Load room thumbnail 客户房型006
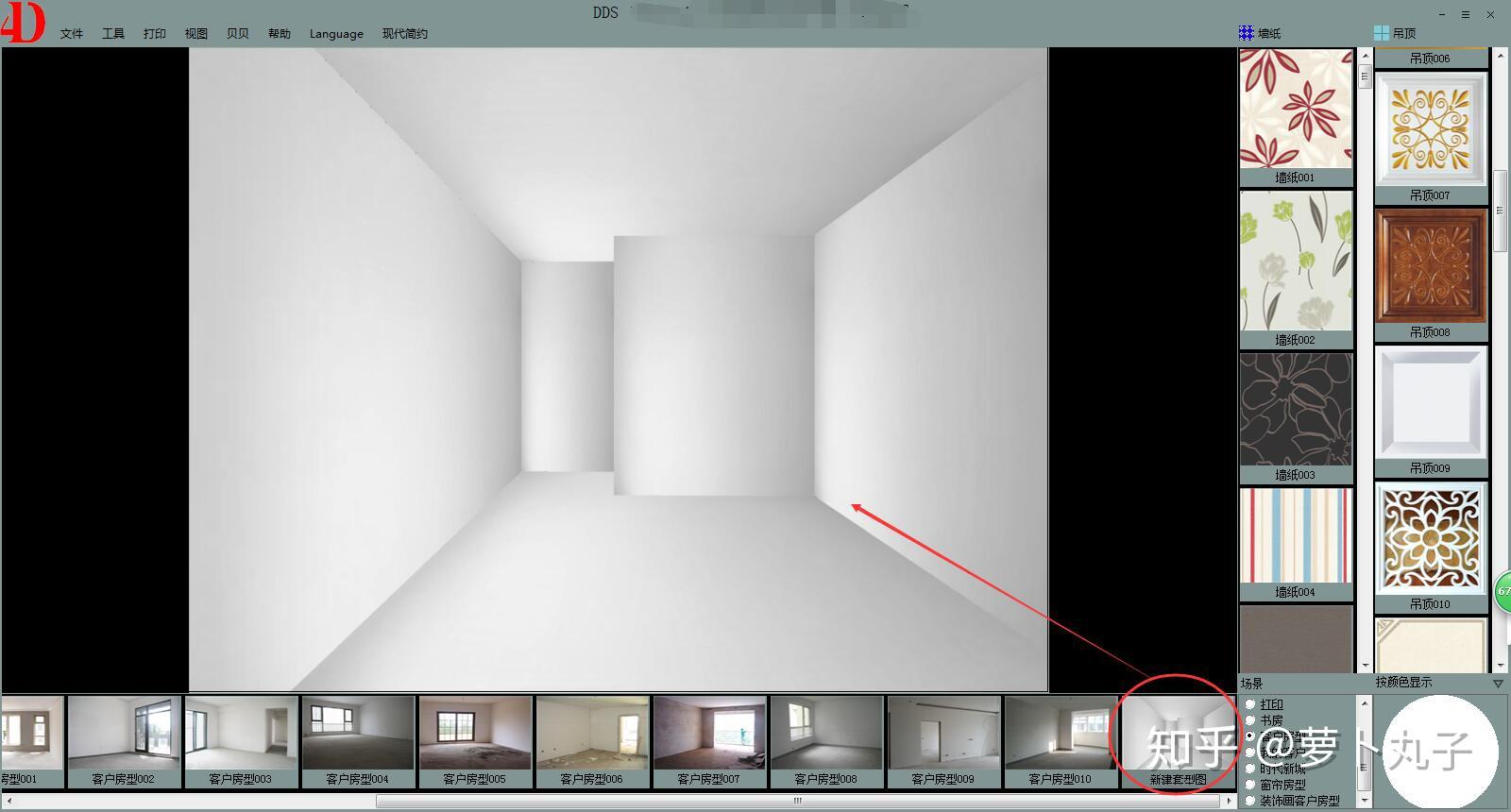This screenshot has width=1511, height=812. click(592, 734)
